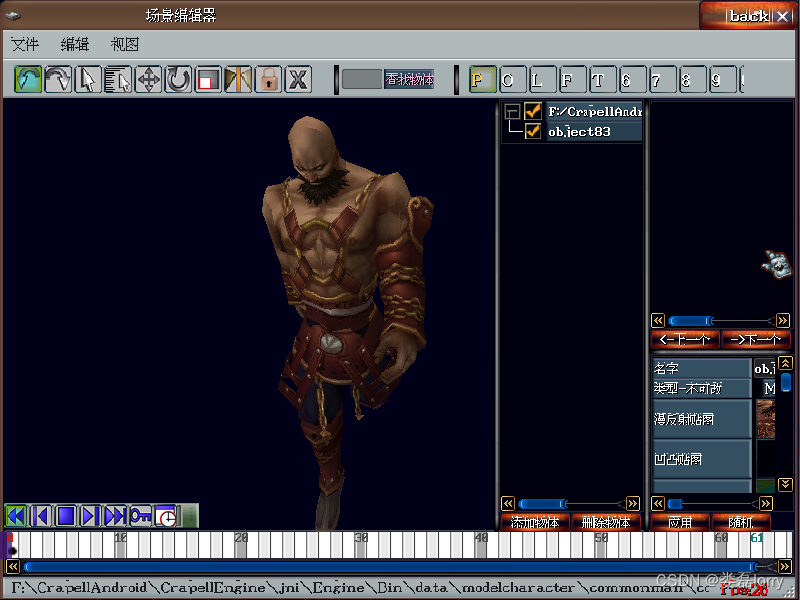Choose the select-from-list cursor tool
The image size is (800, 600).
(x=118, y=80)
